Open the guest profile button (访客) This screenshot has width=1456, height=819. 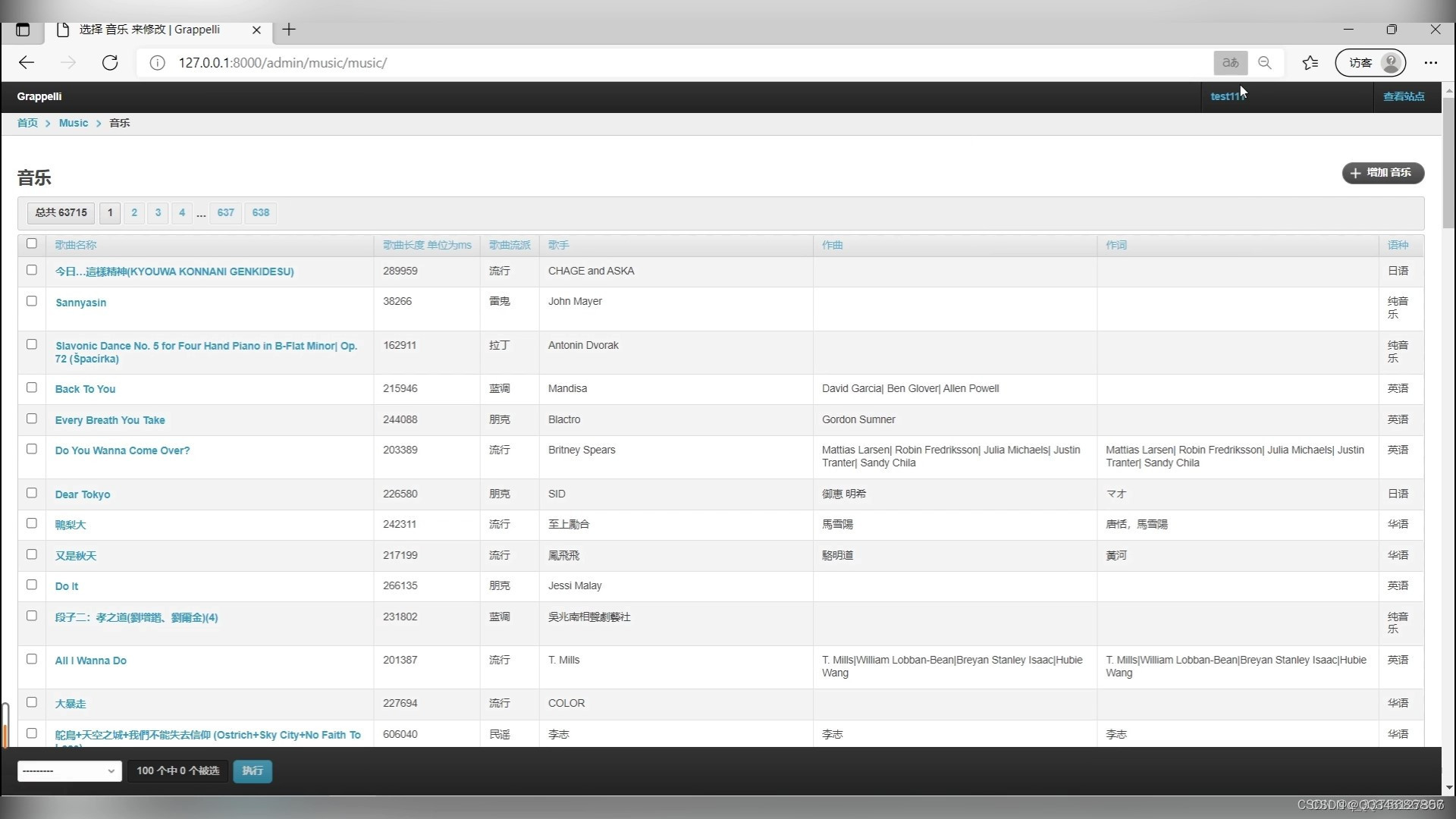tap(1370, 63)
